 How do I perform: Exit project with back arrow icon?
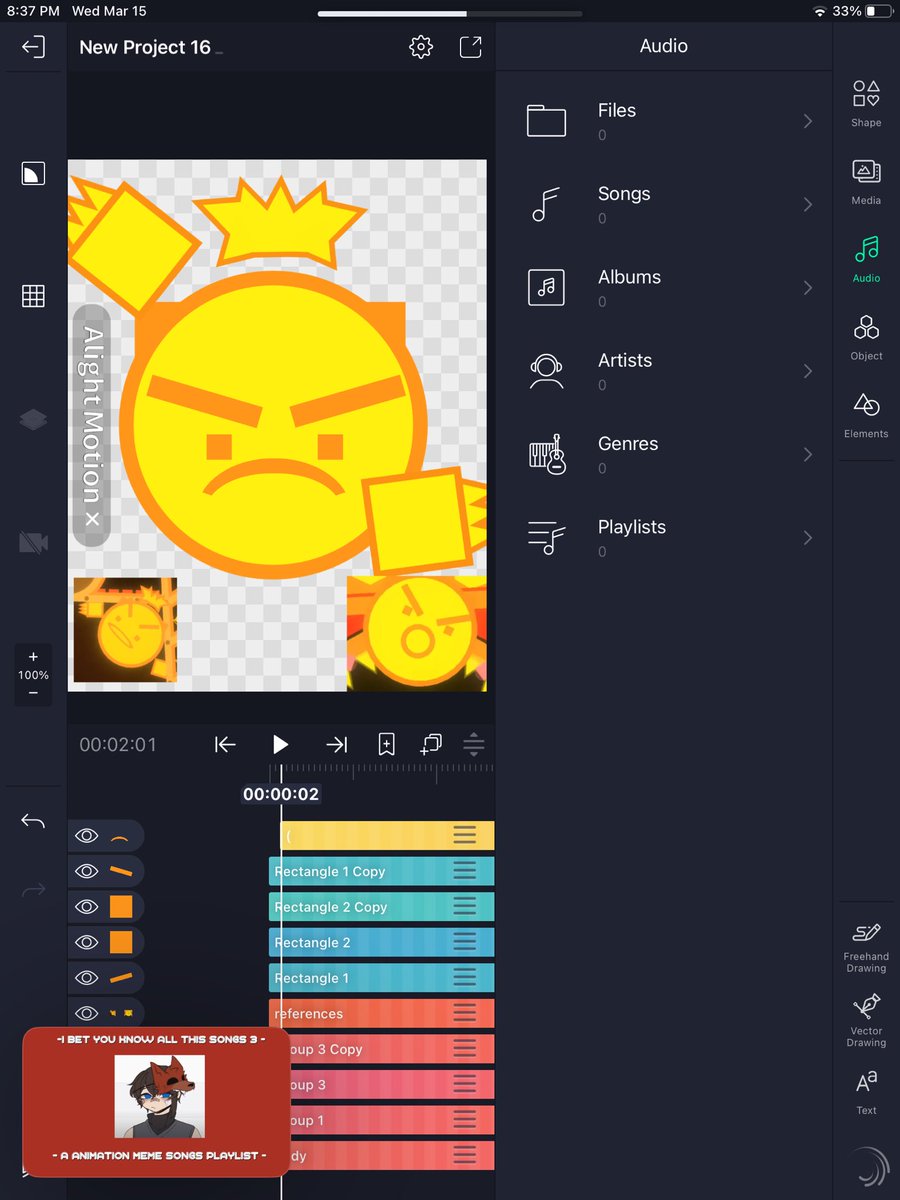click(33, 47)
